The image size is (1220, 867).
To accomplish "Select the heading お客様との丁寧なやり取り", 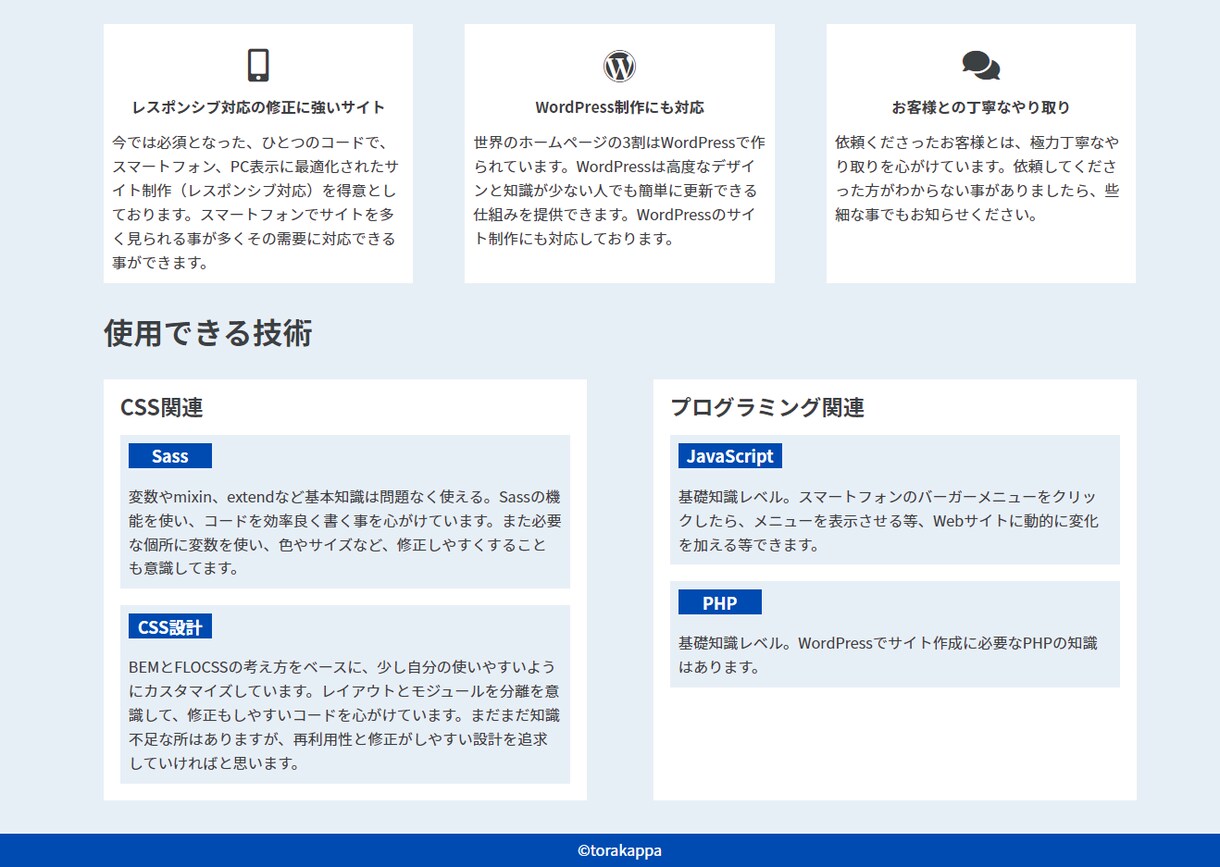I will [x=981, y=107].
